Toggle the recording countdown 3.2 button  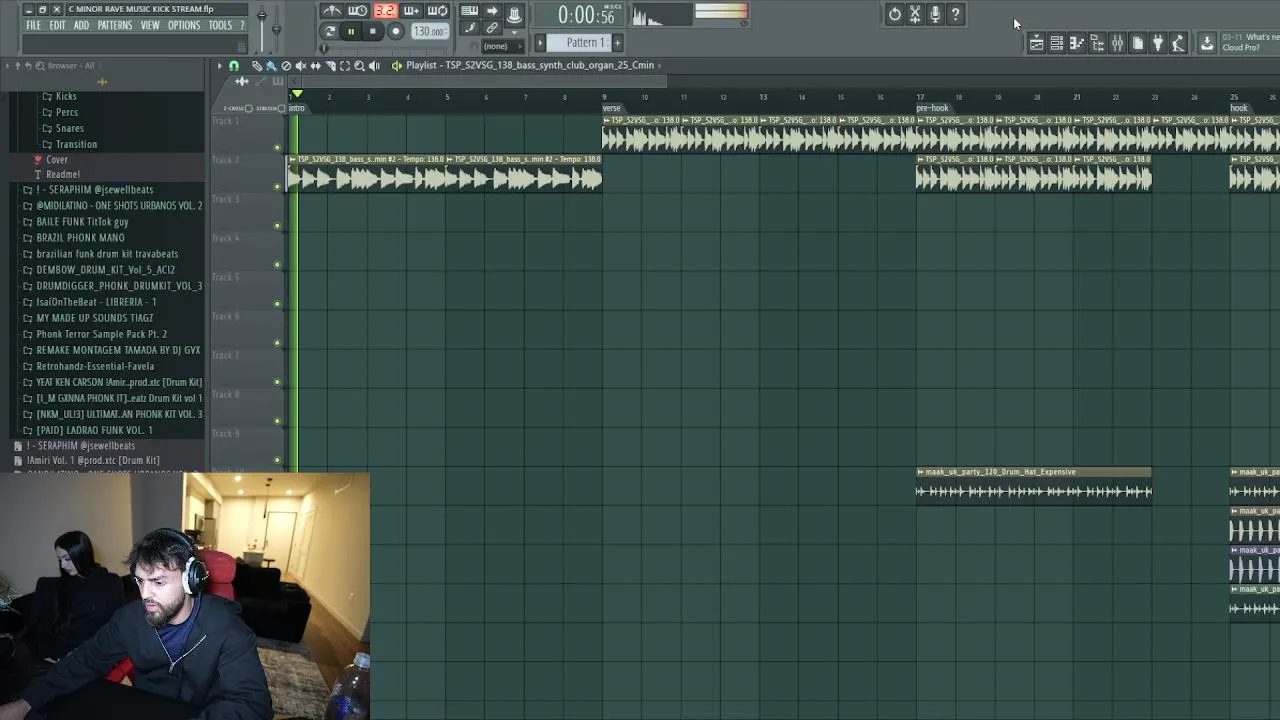(x=385, y=11)
